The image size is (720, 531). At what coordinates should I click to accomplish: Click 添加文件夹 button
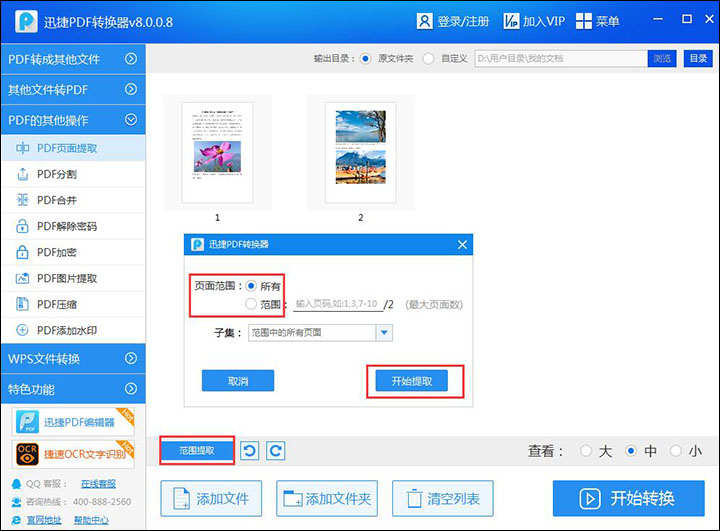(x=327, y=498)
